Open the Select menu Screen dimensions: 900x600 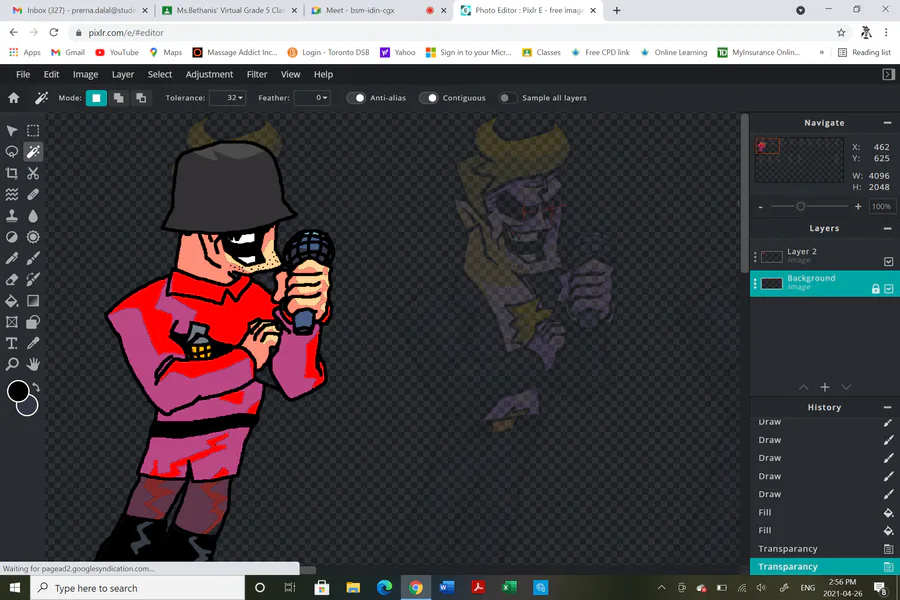[x=160, y=75]
